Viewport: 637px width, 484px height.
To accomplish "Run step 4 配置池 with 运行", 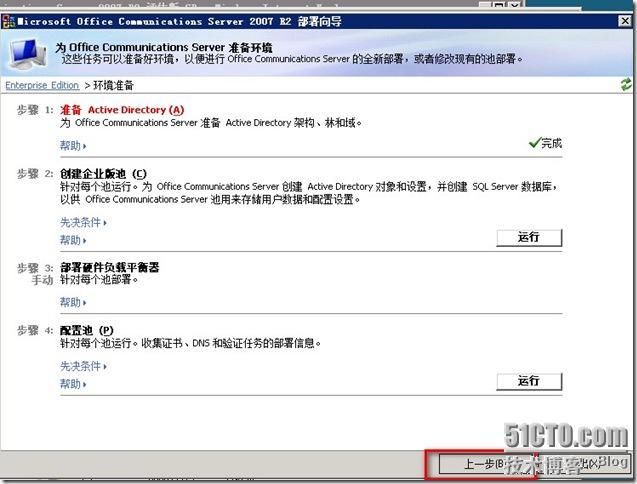I will [x=529, y=381].
